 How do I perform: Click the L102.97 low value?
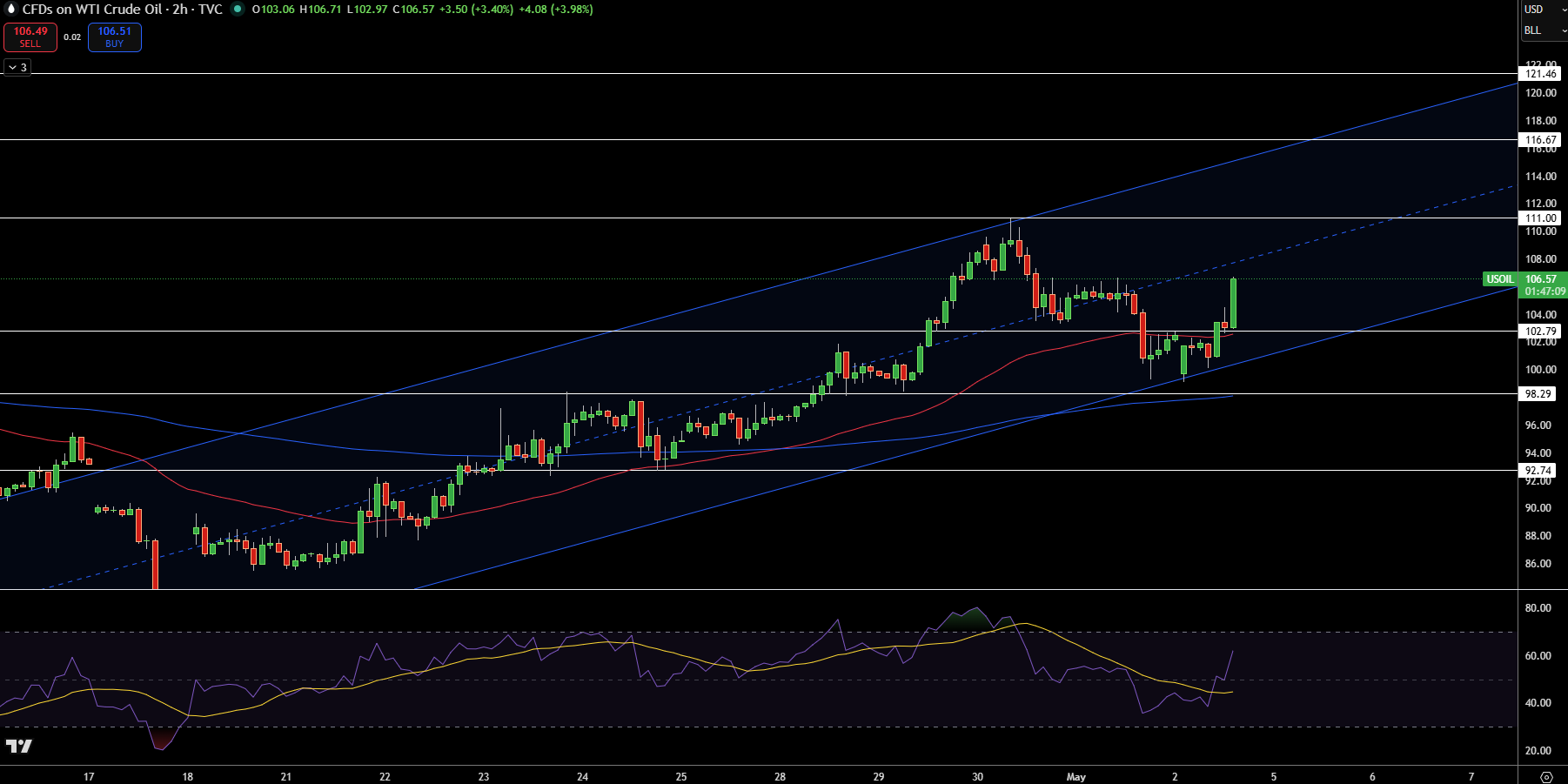tap(367, 10)
